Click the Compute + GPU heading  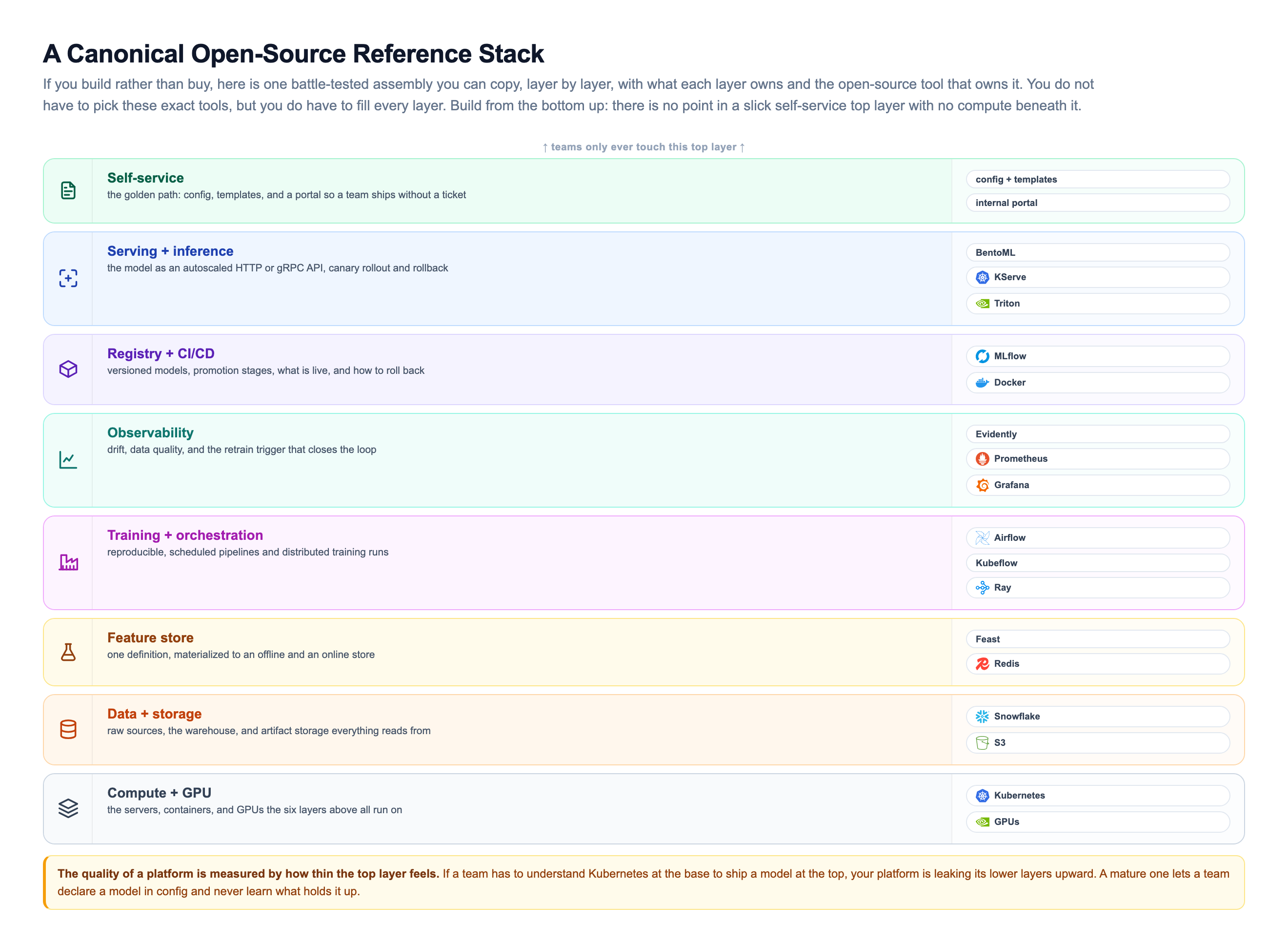(x=159, y=792)
